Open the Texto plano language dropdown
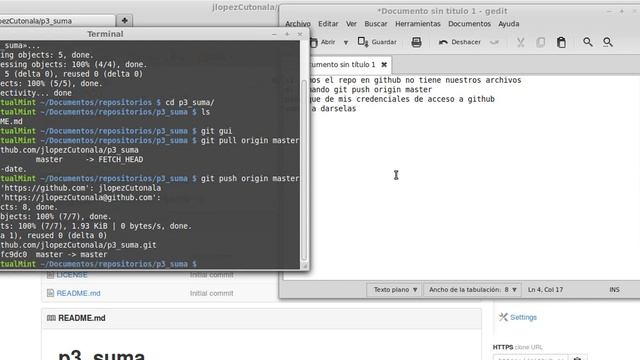 [395, 290]
